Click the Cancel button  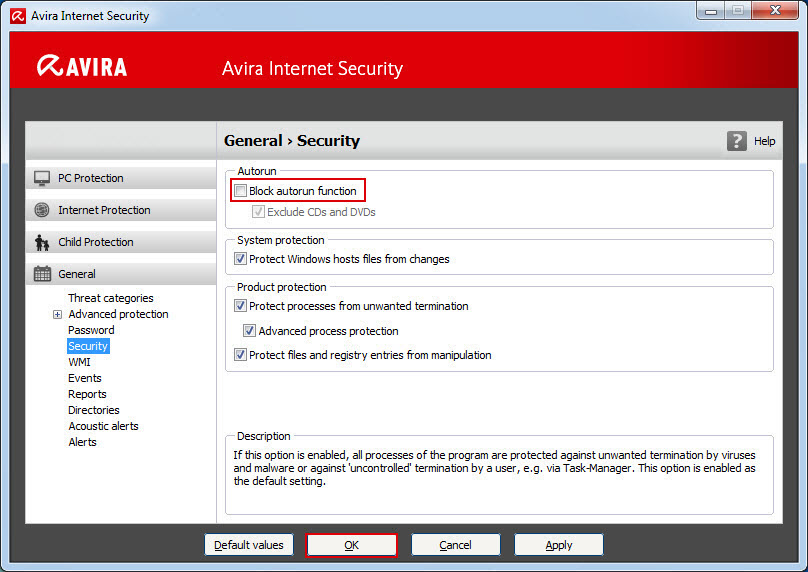tap(456, 545)
